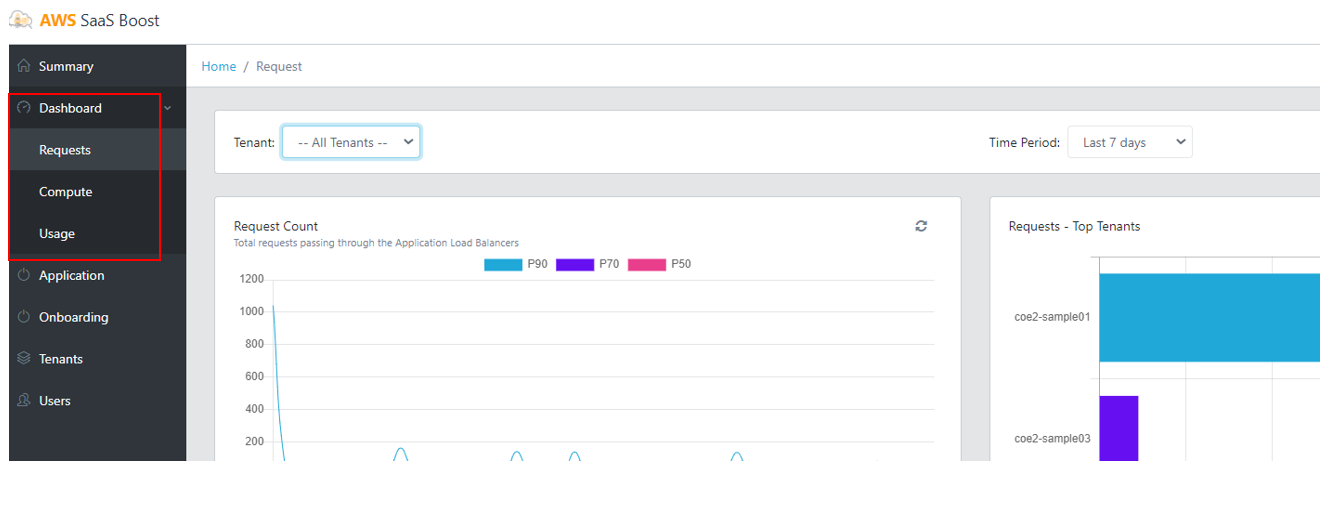Open the All Tenants dropdown
Viewport: 1340px width, 509px height.
click(351, 142)
